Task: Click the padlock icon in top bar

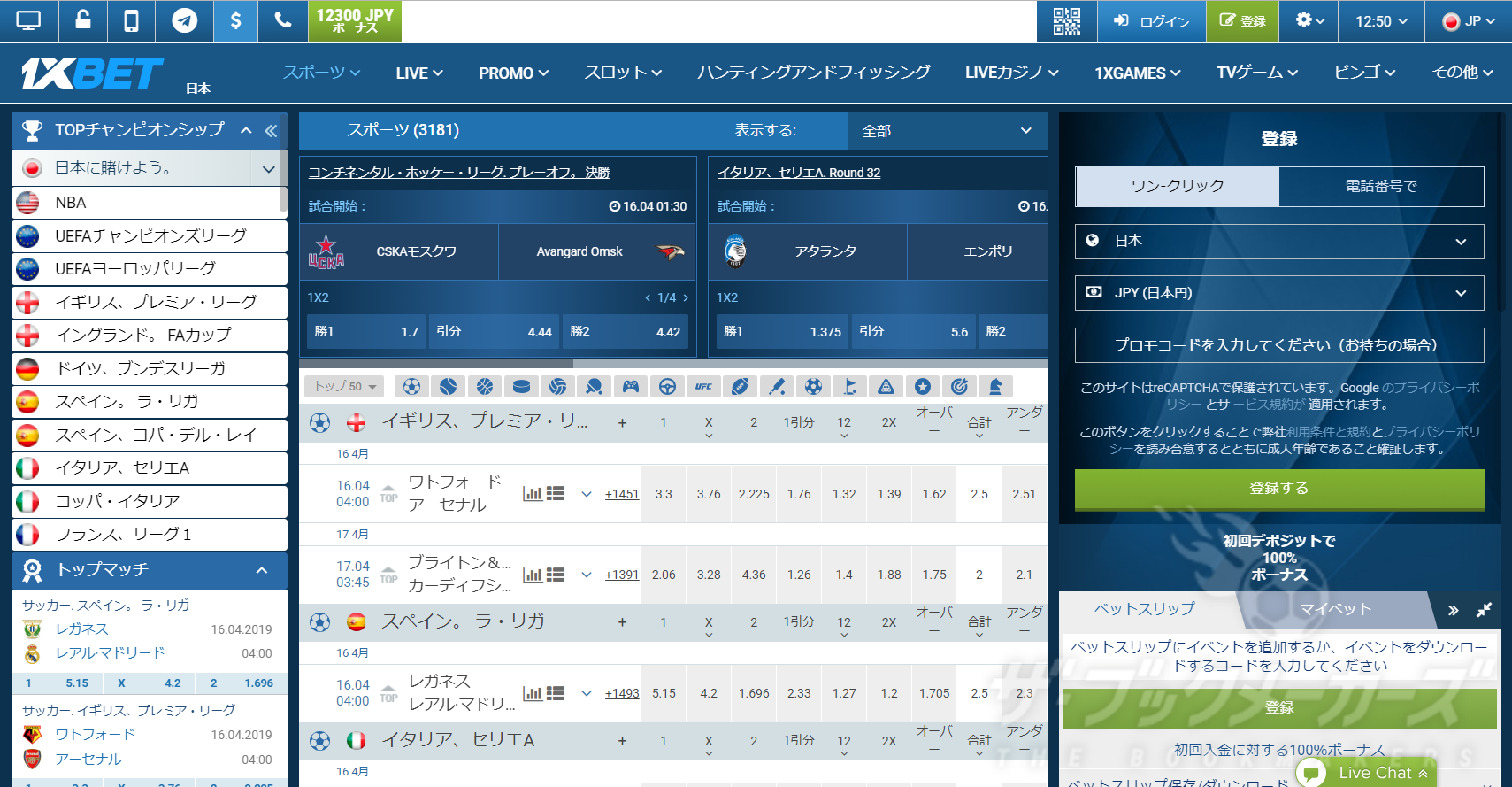Action: 83,20
